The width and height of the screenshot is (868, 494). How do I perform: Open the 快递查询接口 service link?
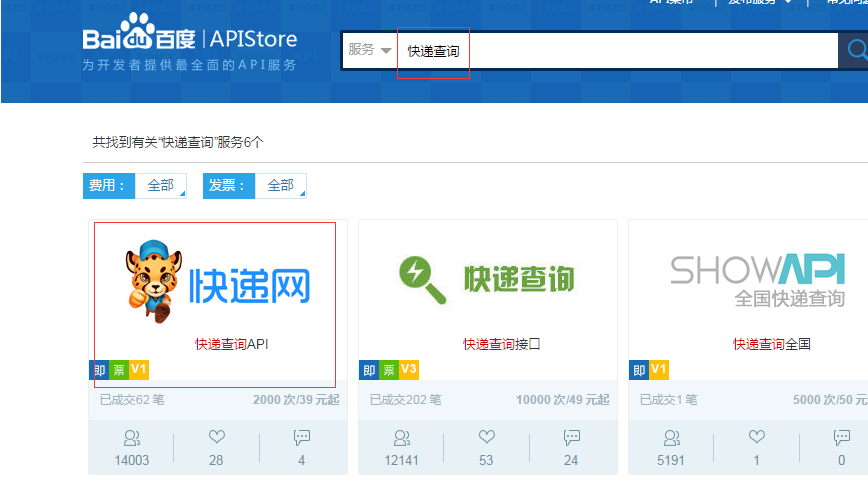coord(502,344)
